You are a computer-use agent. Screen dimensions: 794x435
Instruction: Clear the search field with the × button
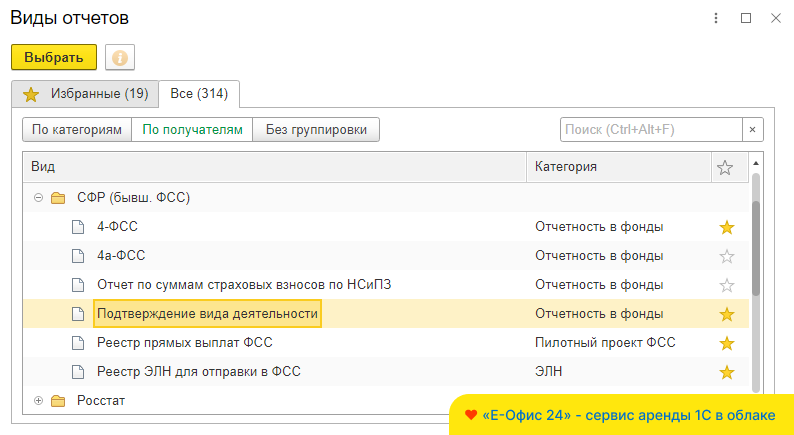click(x=752, y=129)
